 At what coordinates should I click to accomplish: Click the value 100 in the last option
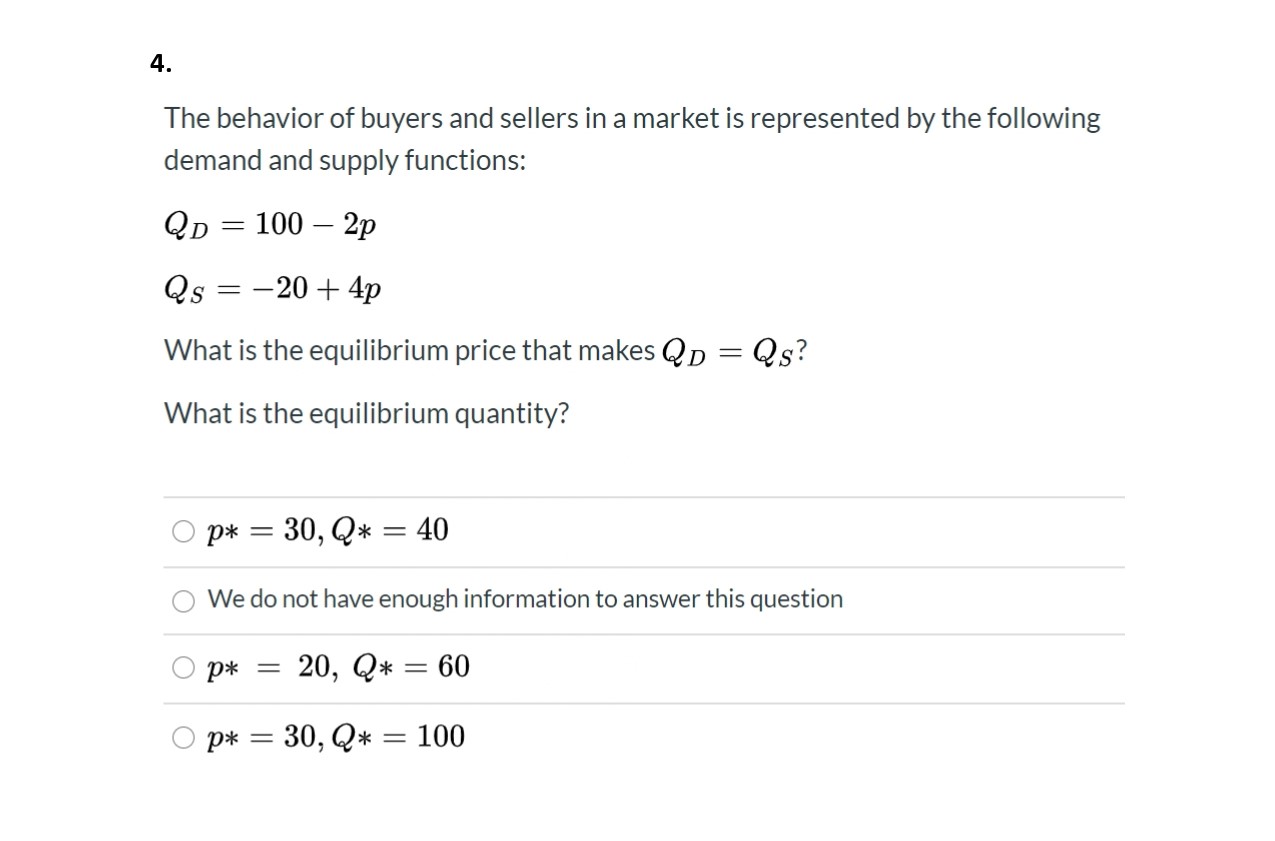coord(441,736)
